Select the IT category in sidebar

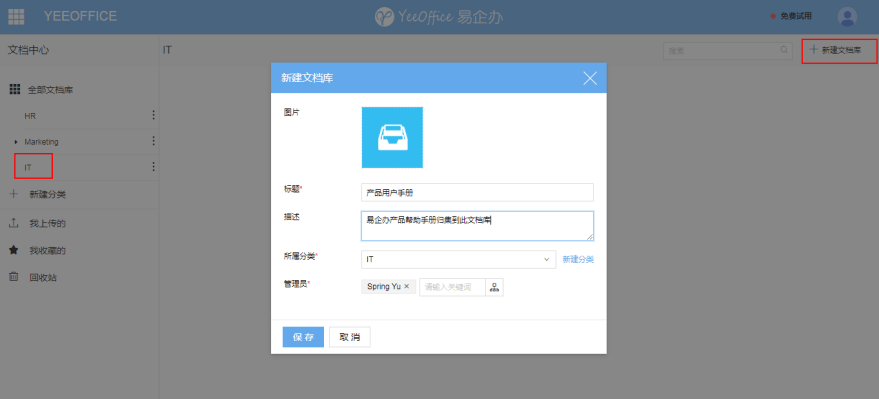pos(28,167)
